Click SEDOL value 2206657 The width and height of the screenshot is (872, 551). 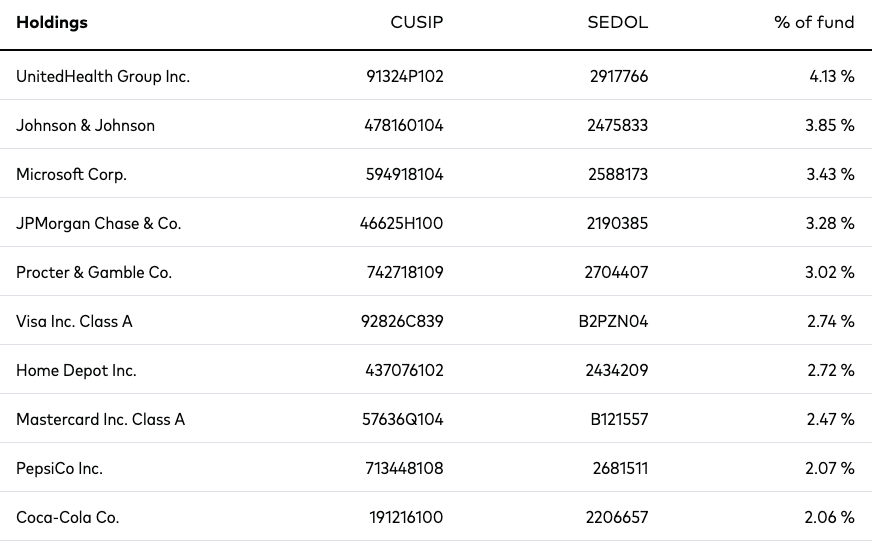click(x=617, y=517)
